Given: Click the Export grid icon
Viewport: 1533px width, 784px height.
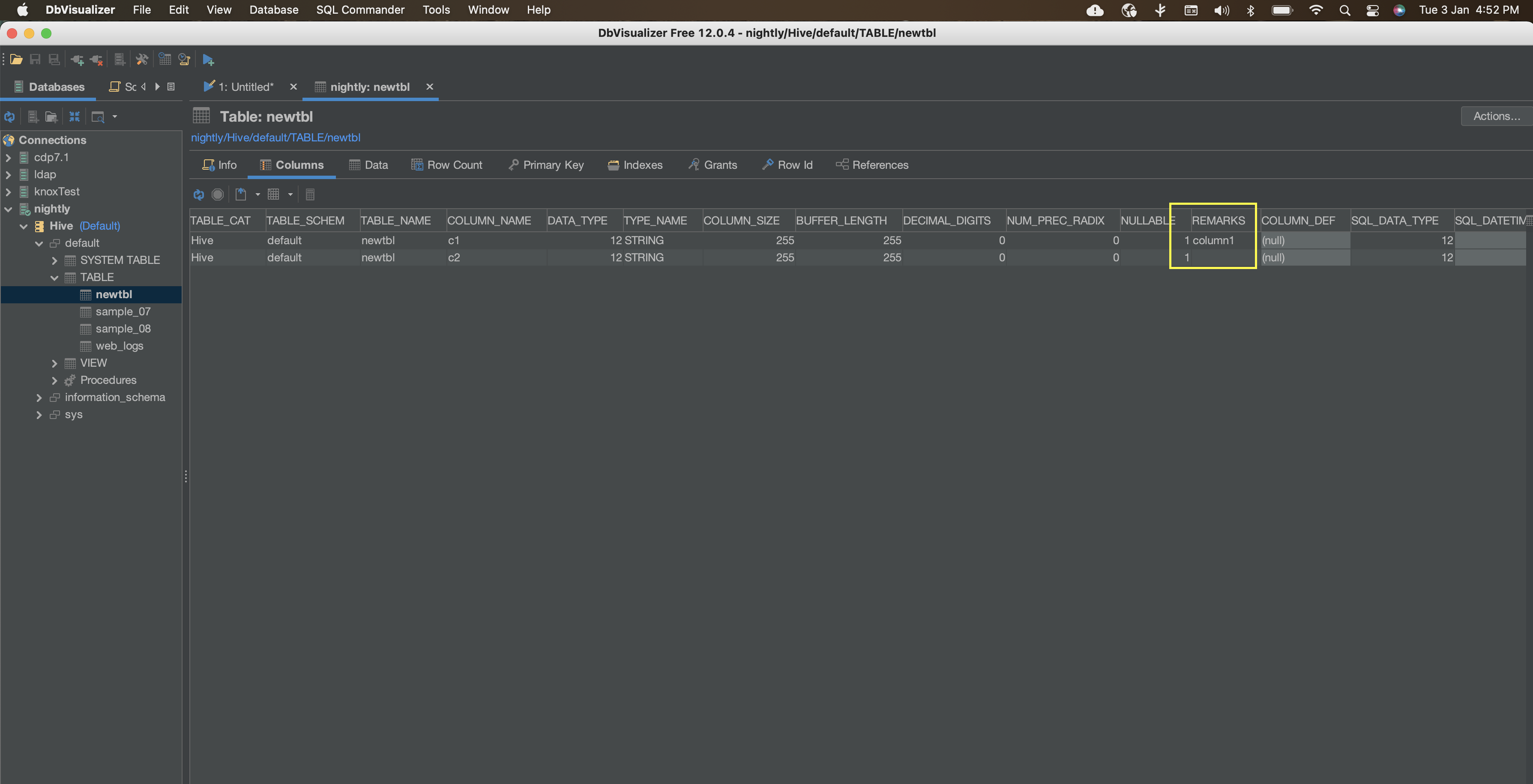Looking at the screenshot, I should tap(241, 195).
